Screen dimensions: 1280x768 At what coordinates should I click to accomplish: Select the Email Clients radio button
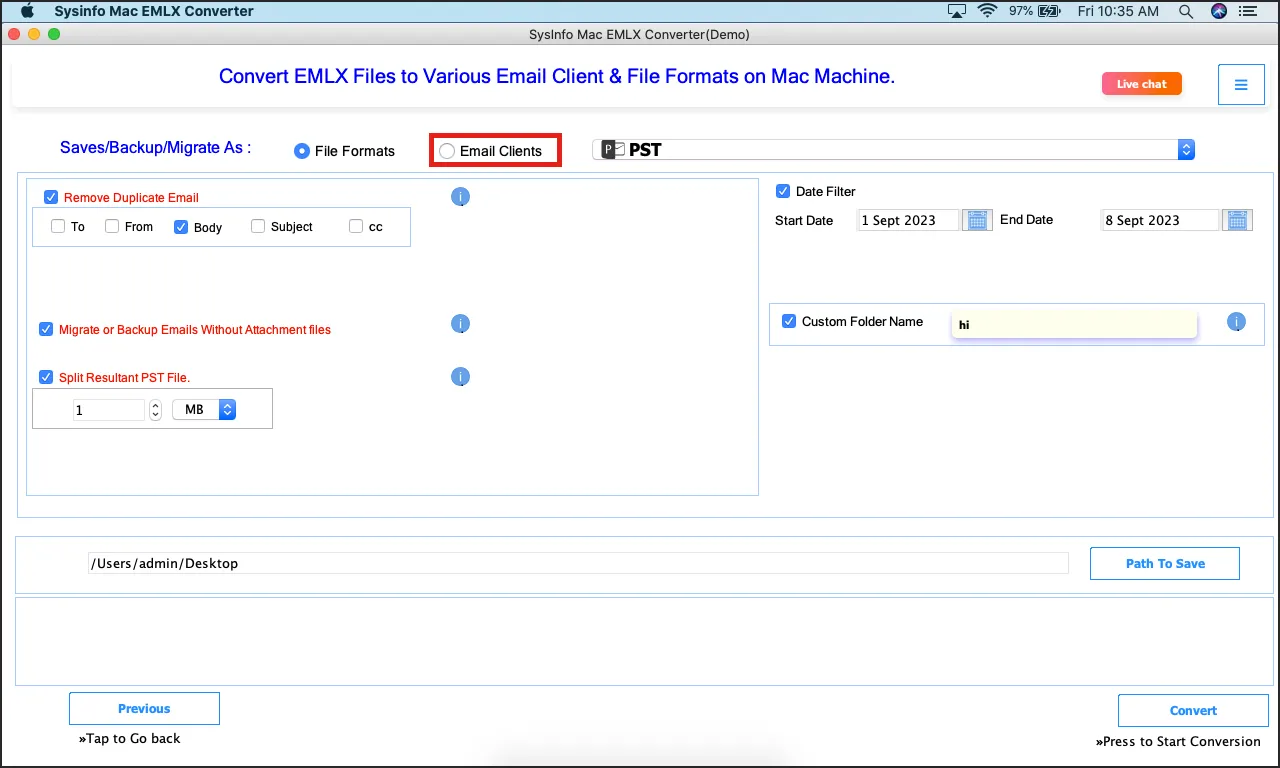click(447, 151)
